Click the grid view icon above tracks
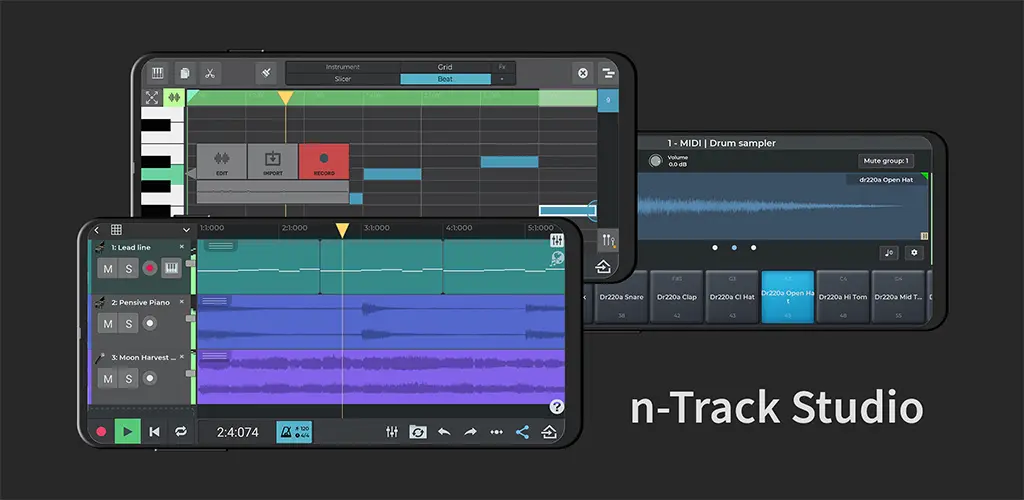The width and height of the screenshot is (1024, 500). click(116, 230)
